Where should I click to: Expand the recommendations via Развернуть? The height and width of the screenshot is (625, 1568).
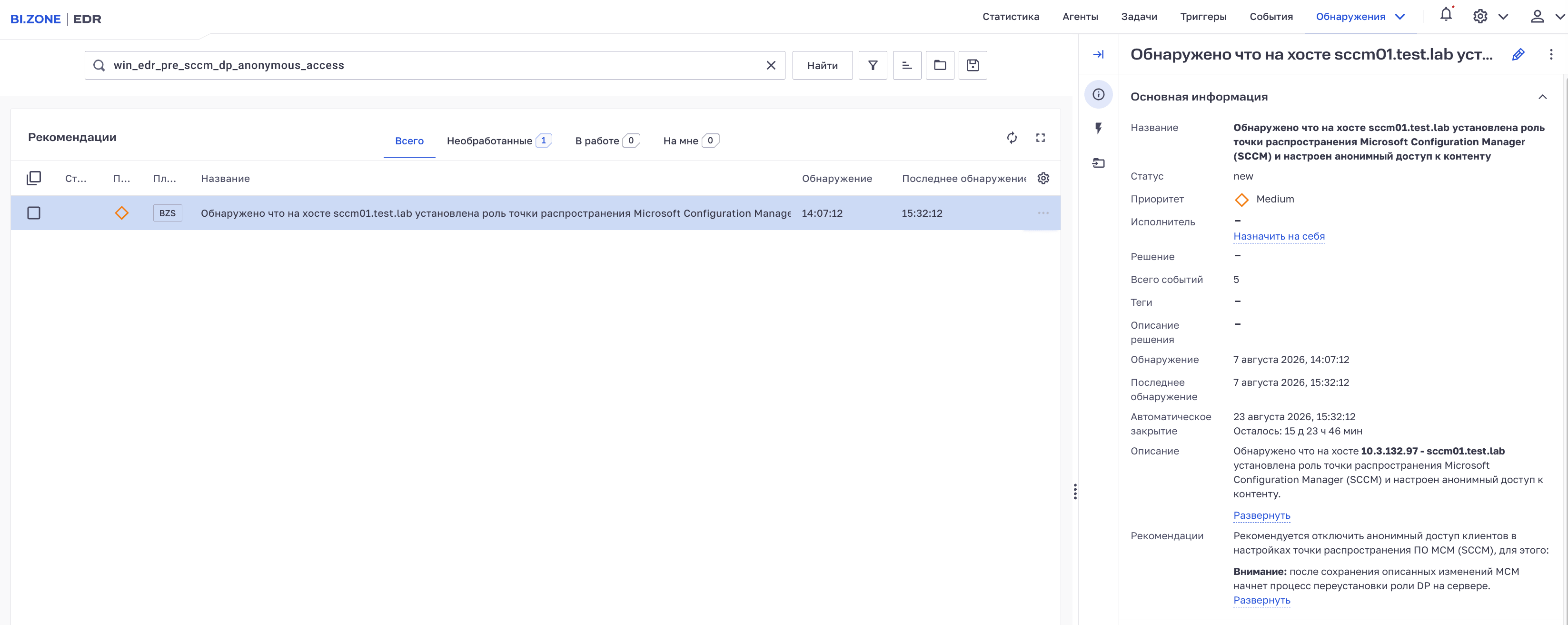1261,600
